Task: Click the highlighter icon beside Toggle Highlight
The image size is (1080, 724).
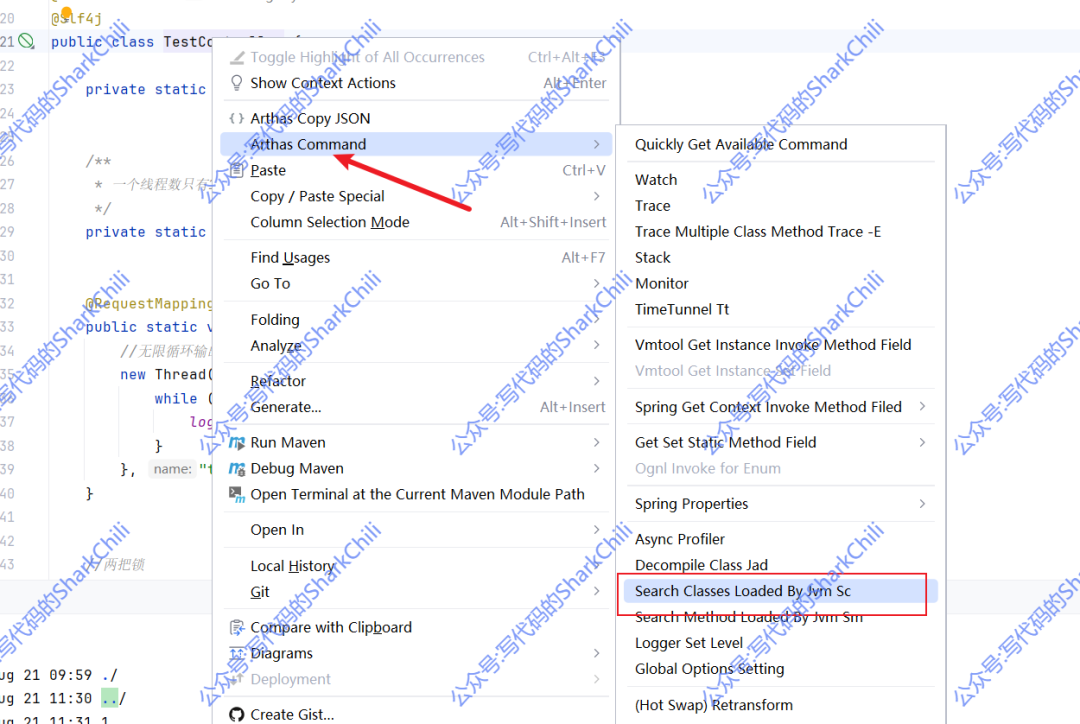Action: point(237,57)
